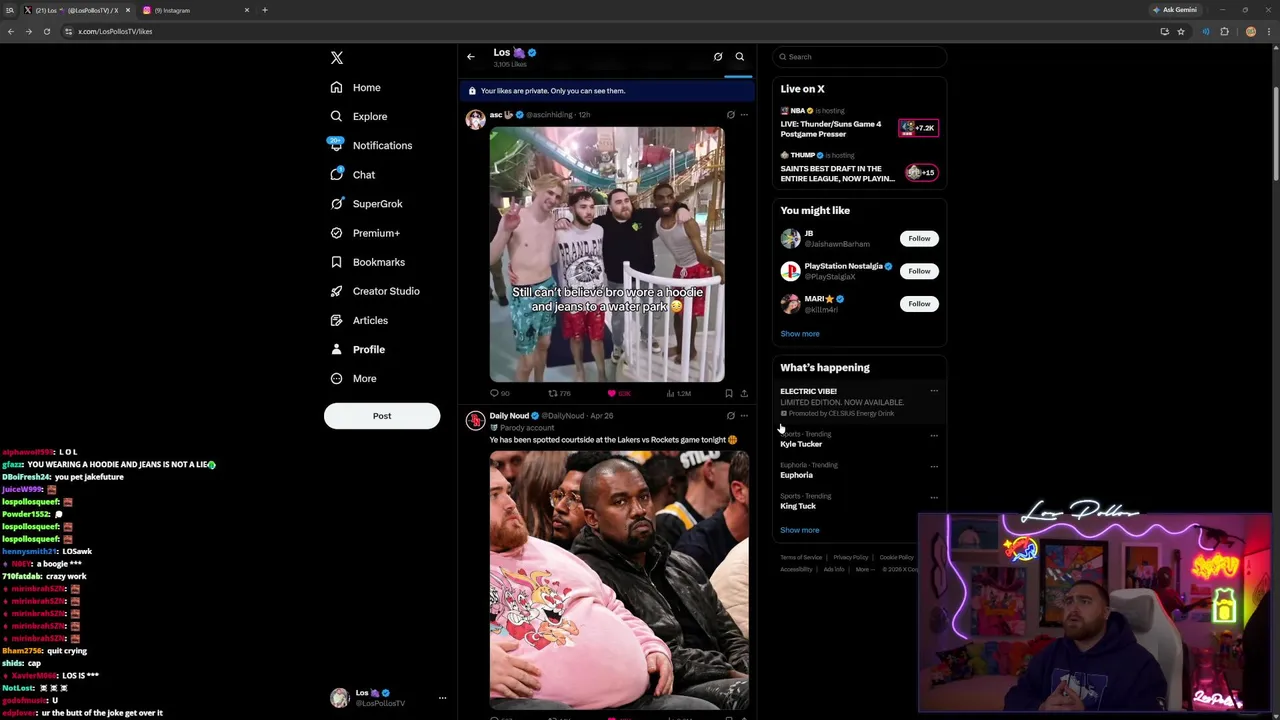Open Lakers vs Rockets courtside photo
This screenshot has width=1280, height=720.
pos(619,580)
